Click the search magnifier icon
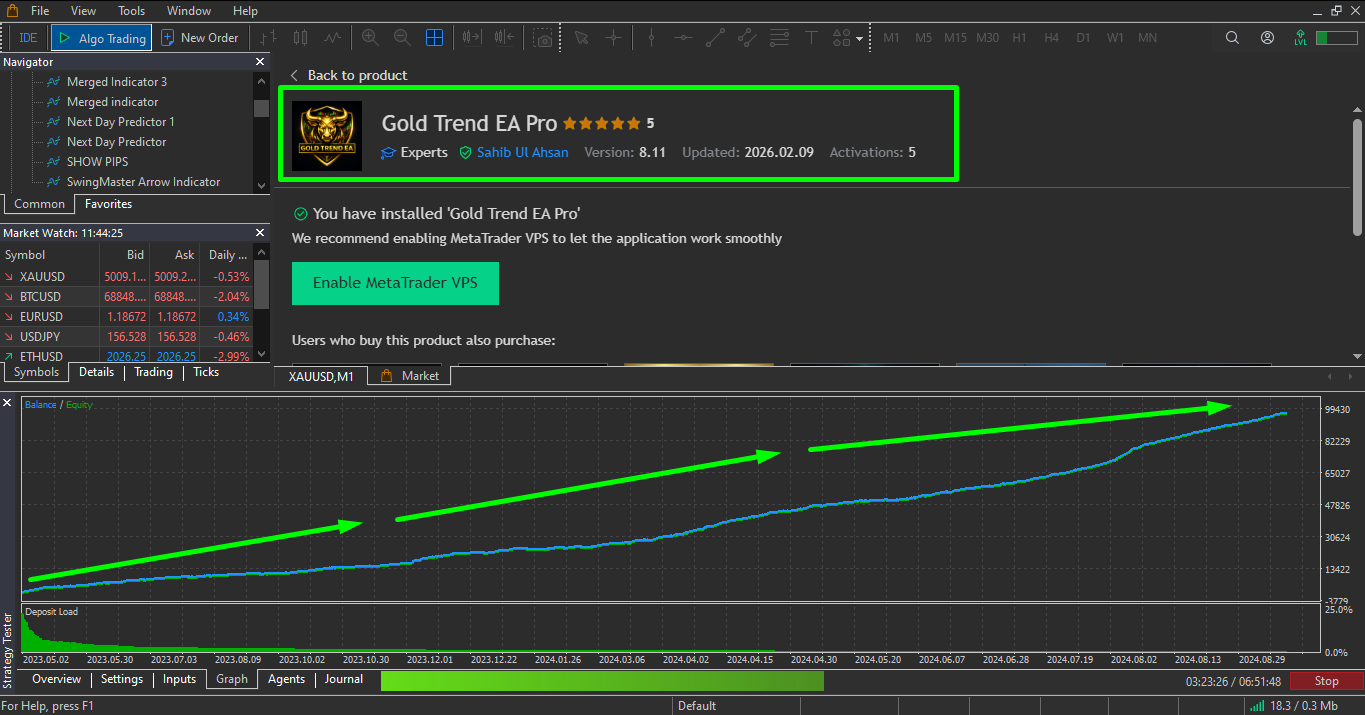 [x=1232, y=38]
